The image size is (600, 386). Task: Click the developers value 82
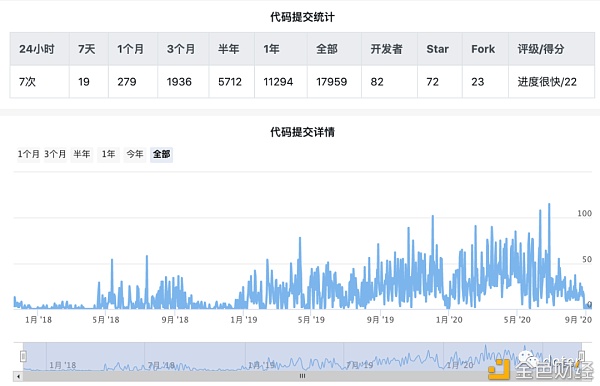(390, 82)
